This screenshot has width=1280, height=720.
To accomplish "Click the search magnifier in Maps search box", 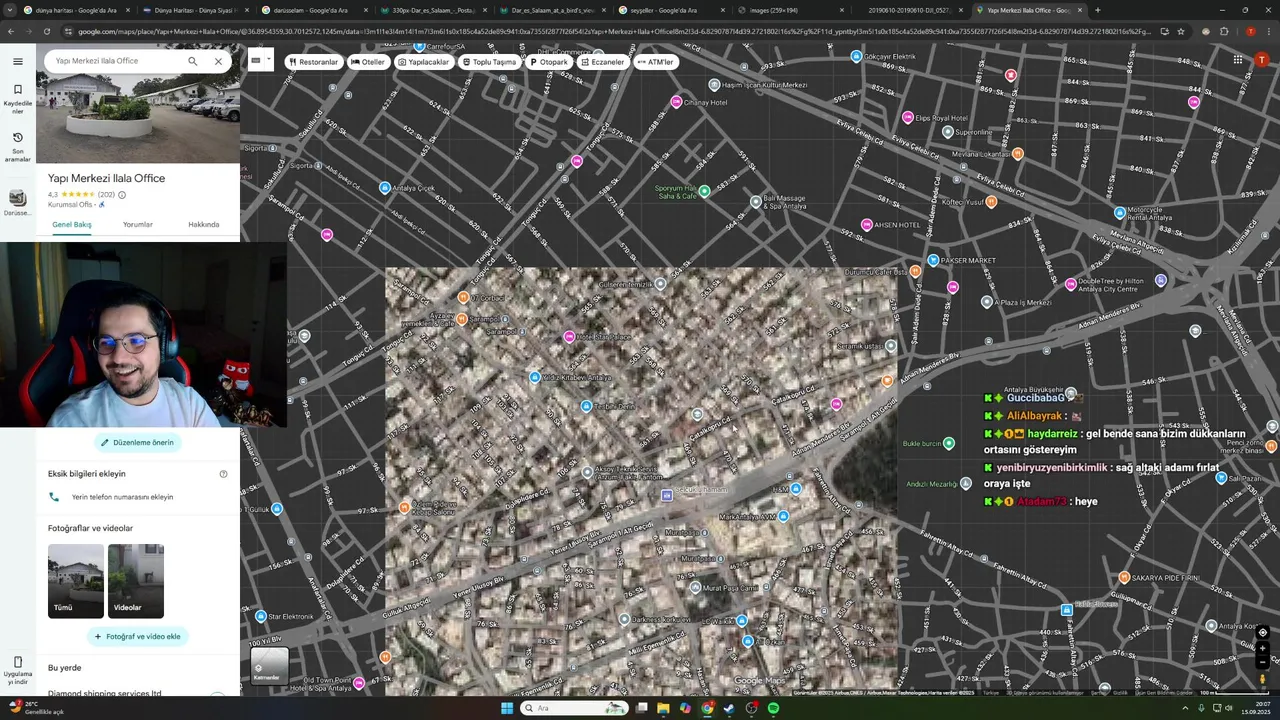I will (192, 61).
